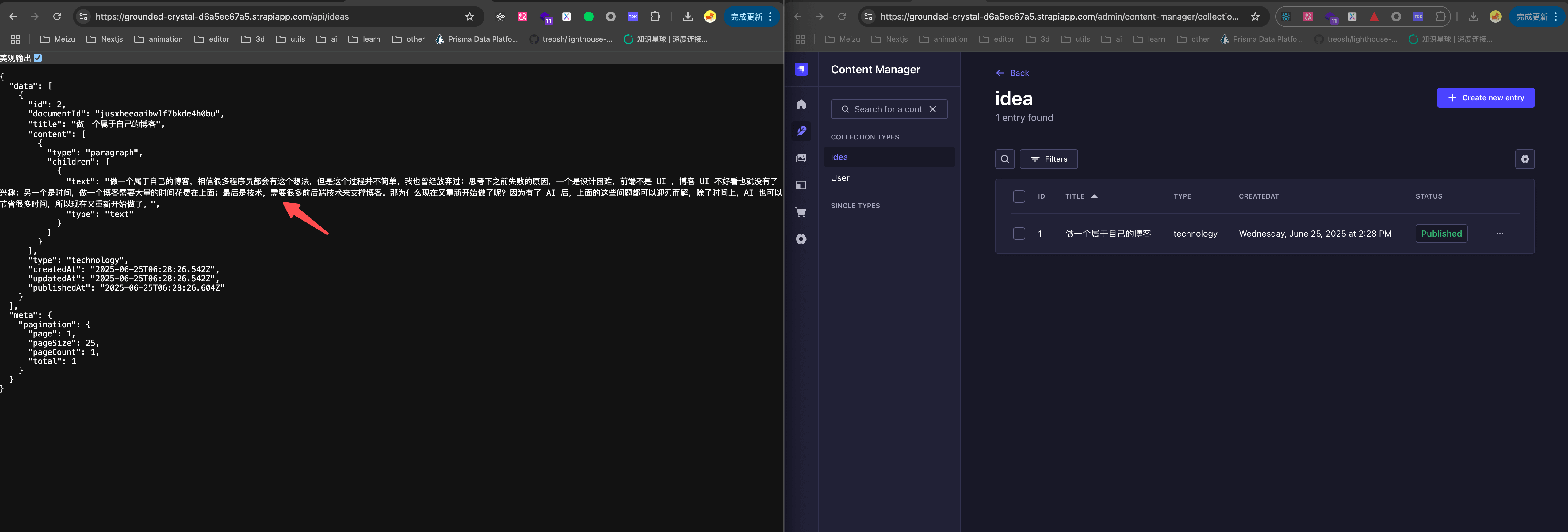Open Extensions puzzle icon in left browser
Viewport: 1568px width, 532px height.
(x=655, y=17)
